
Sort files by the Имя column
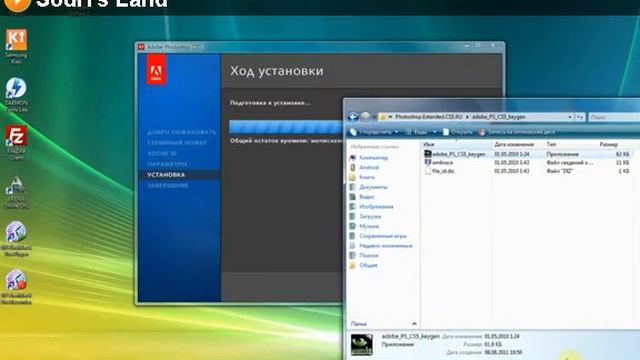[x=457, y=144]
